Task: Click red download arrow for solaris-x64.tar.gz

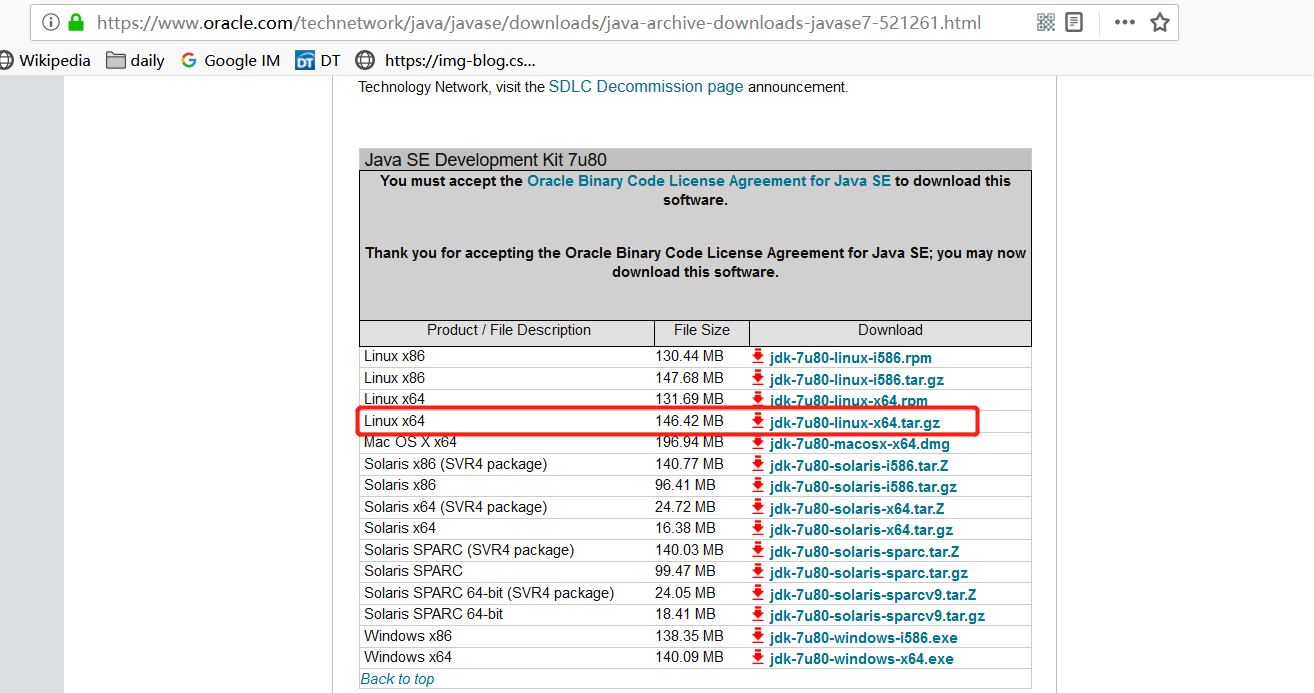Action: point(758,528)
